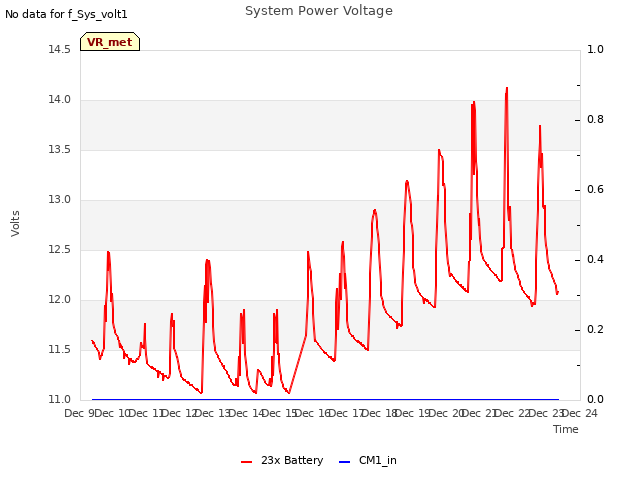Image resolution: width=640 pixels, height=480 pixels.
Task: Click the 11.5 left axis tick label
Action: [60, 350]
